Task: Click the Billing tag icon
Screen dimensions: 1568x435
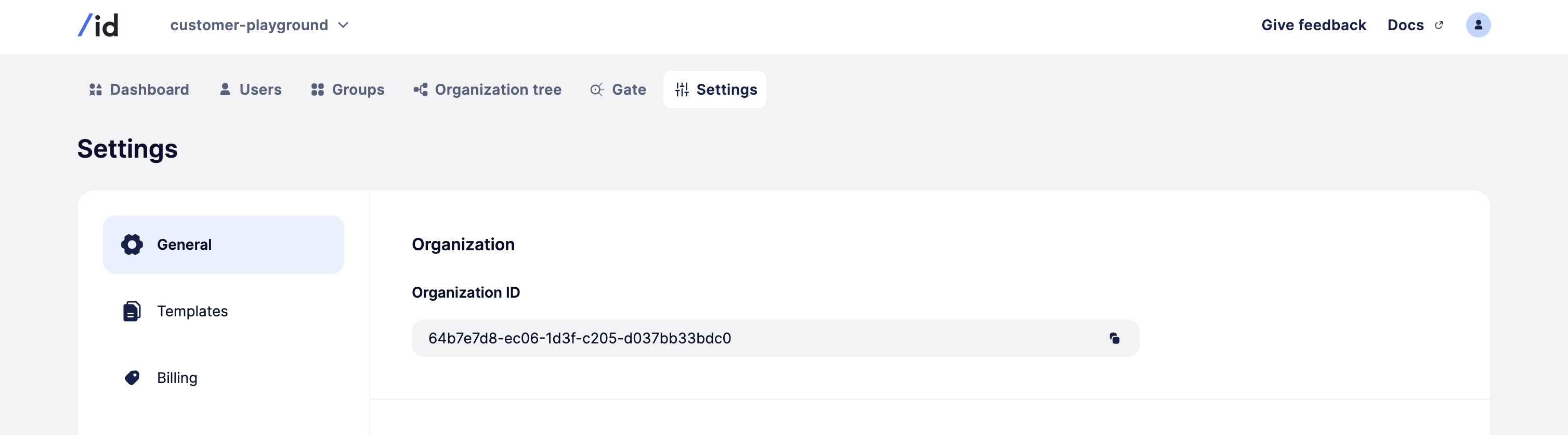Action: pyautogui.click(x=132, y=378)
